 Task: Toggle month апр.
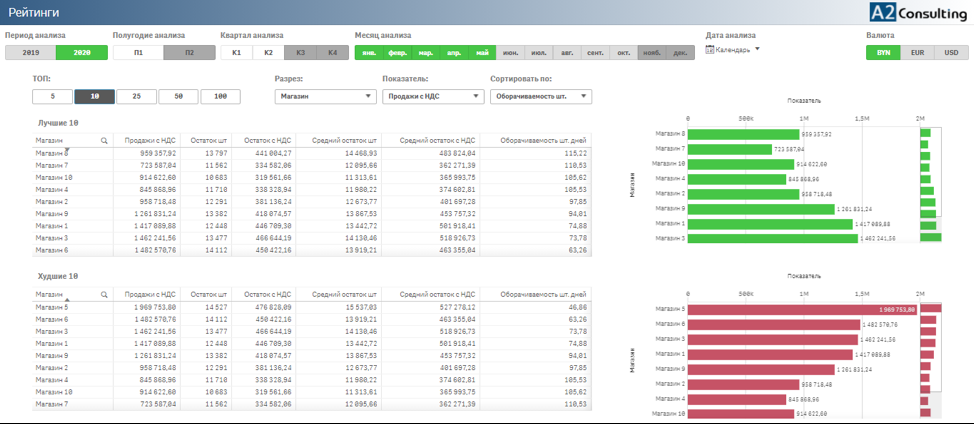[454, 53]
